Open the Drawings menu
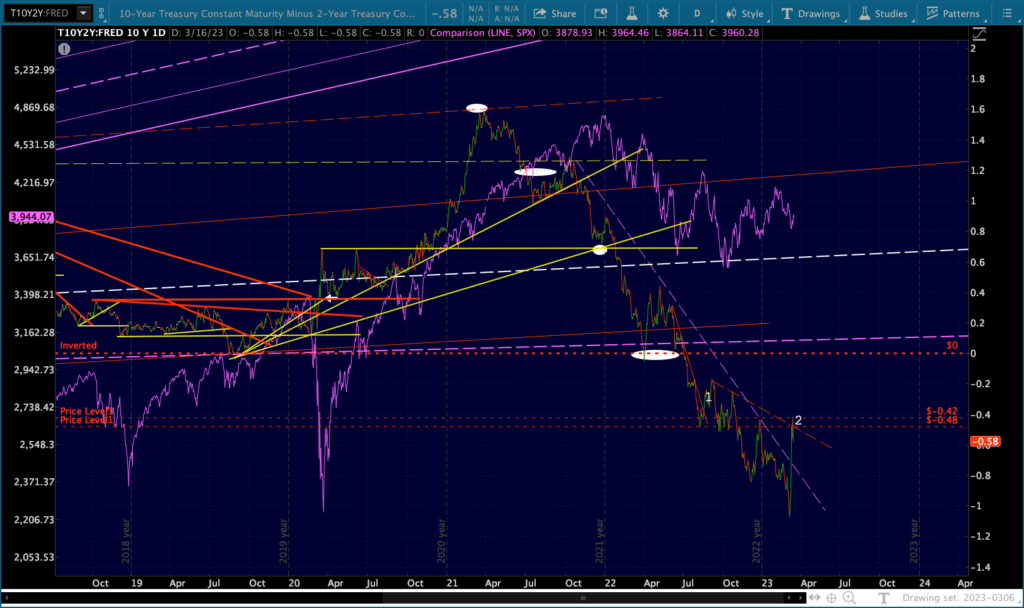Viewport: 1024px width, 608px height. (810, 13)
